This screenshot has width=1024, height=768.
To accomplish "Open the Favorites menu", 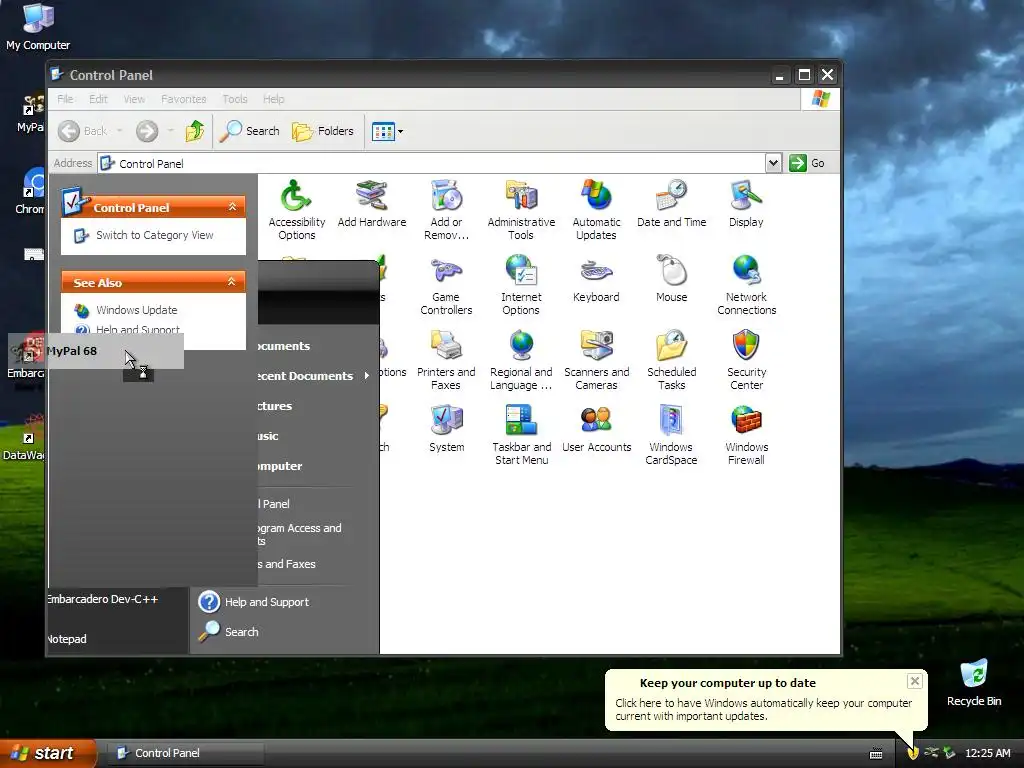I will point(184,99).
